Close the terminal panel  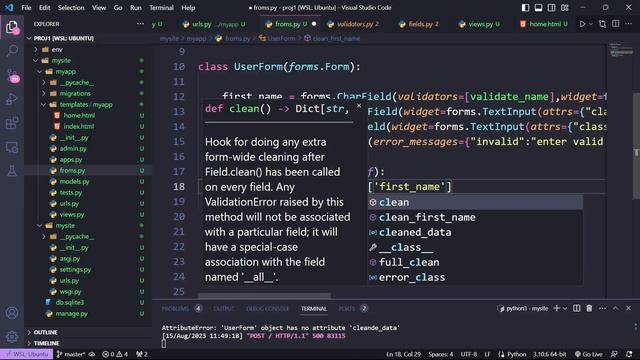(629, 309)
